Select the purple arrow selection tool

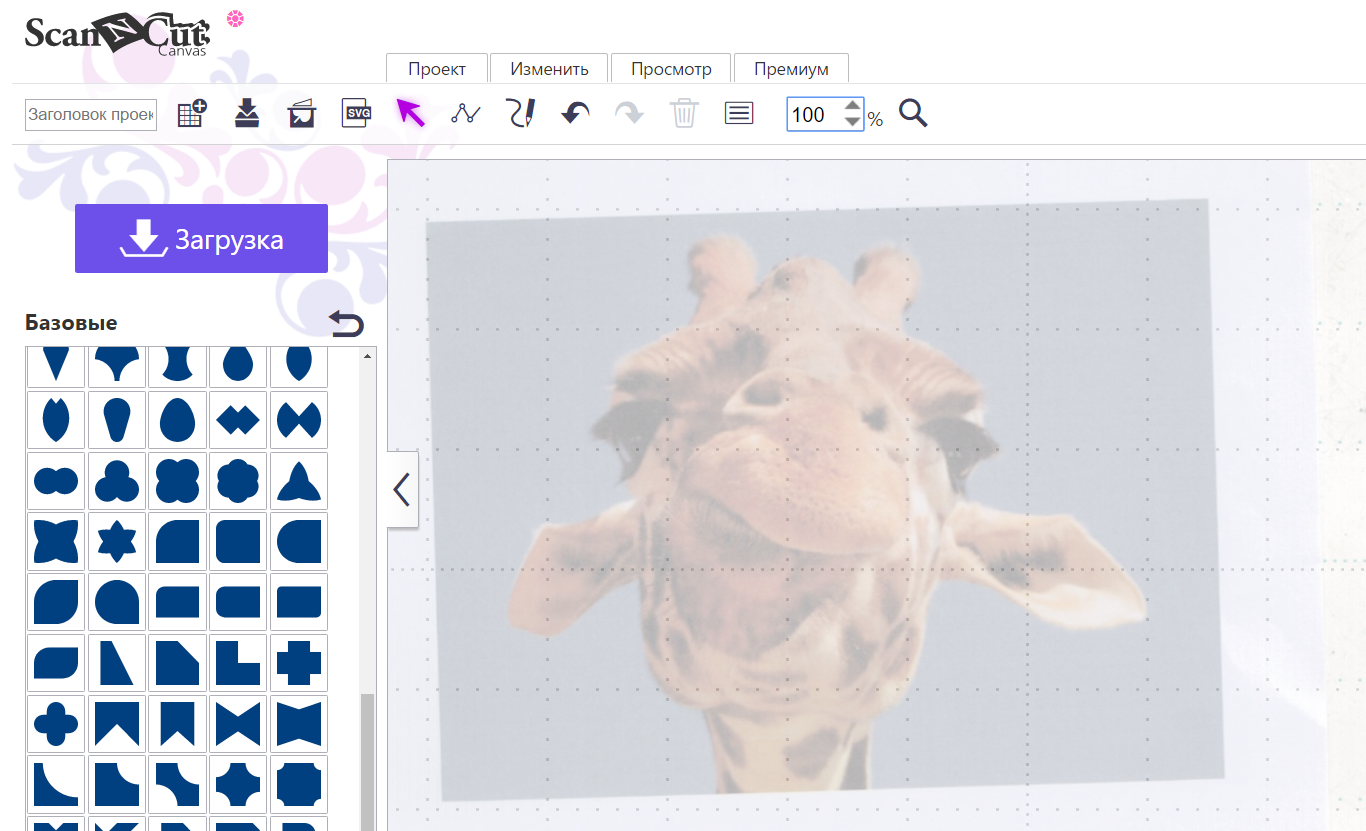click(410, 113)
